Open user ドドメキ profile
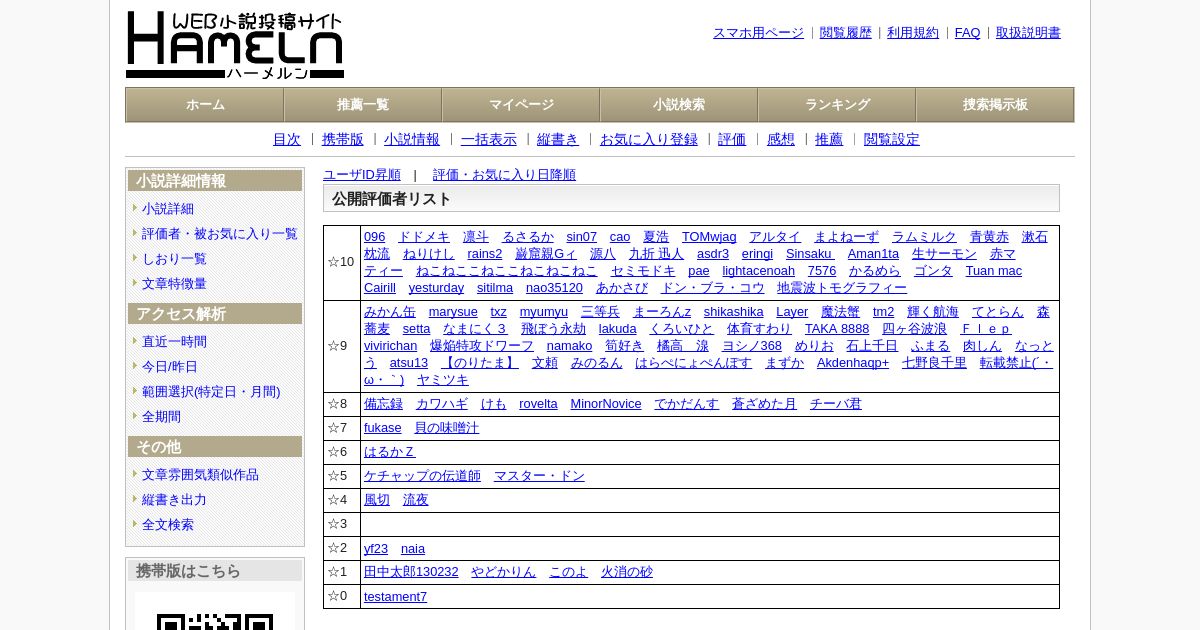 coord(424,237)
